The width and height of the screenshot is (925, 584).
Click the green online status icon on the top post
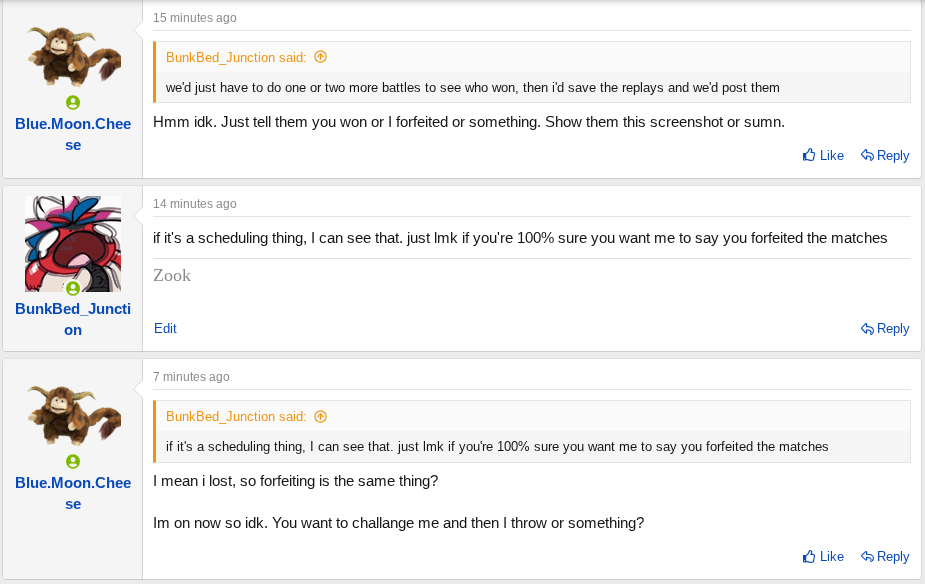click(73, 102)
